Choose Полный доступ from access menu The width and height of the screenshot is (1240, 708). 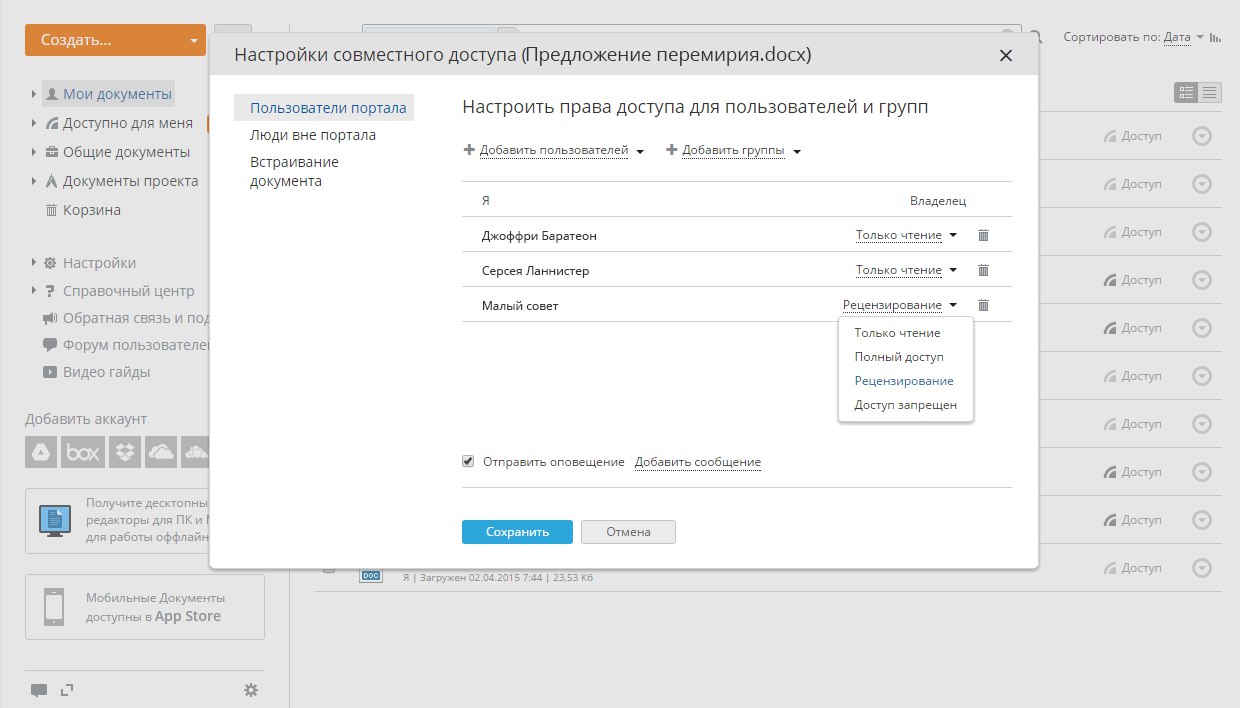(x=899, y=357)
